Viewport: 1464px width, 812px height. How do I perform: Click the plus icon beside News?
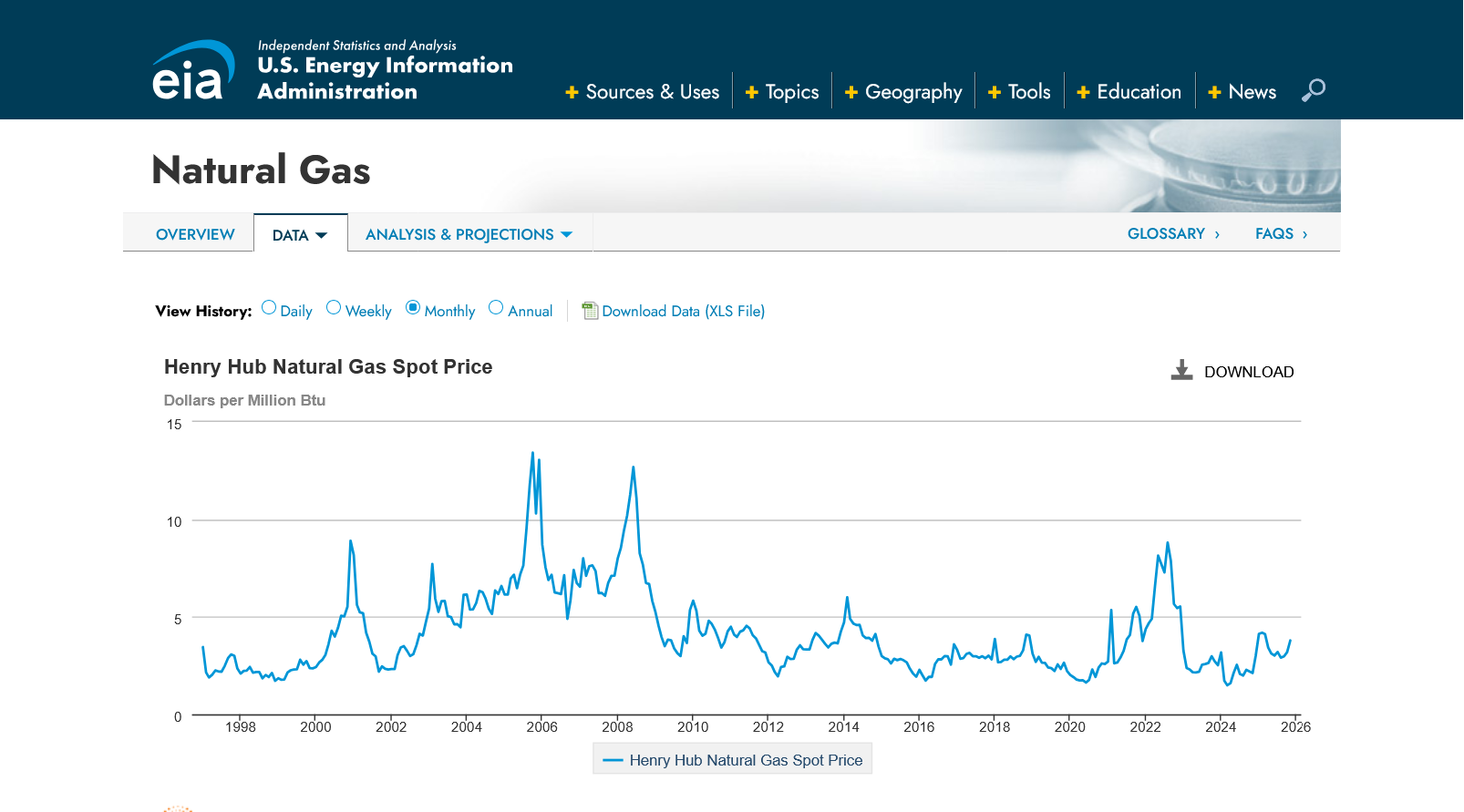1214,92
